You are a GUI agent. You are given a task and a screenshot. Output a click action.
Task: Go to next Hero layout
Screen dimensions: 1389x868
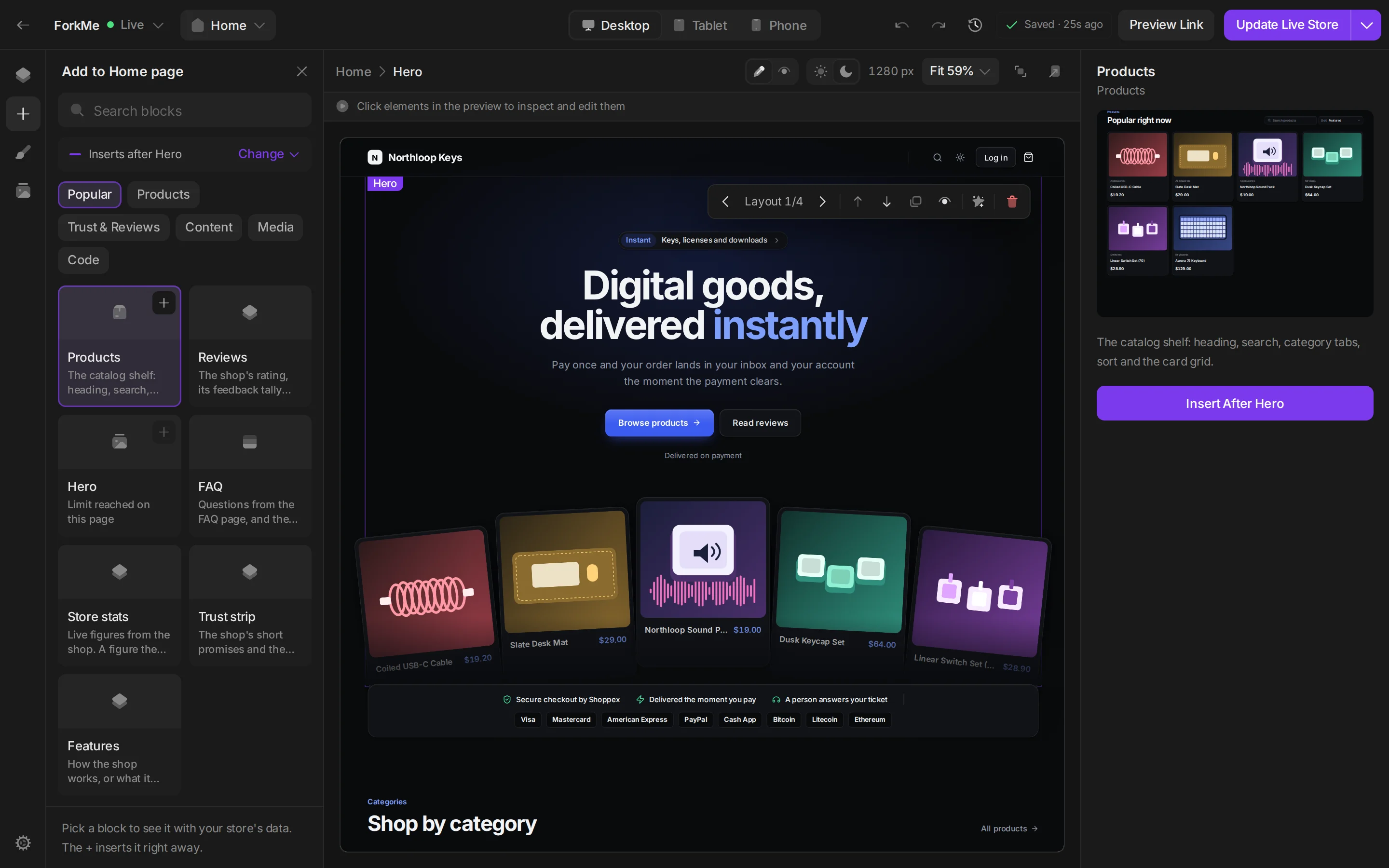822,202
